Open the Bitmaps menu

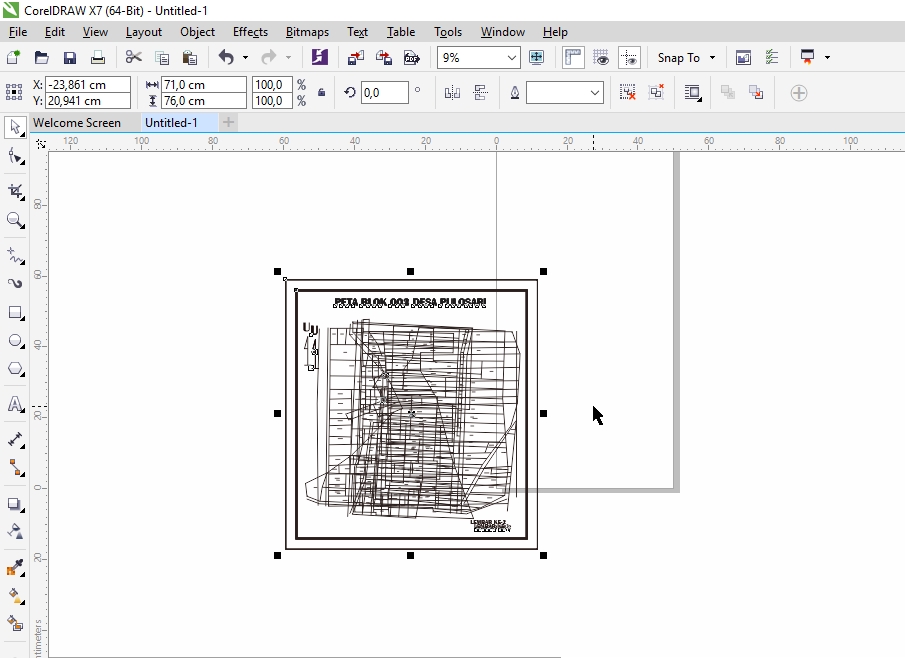[x=307, y=32]
